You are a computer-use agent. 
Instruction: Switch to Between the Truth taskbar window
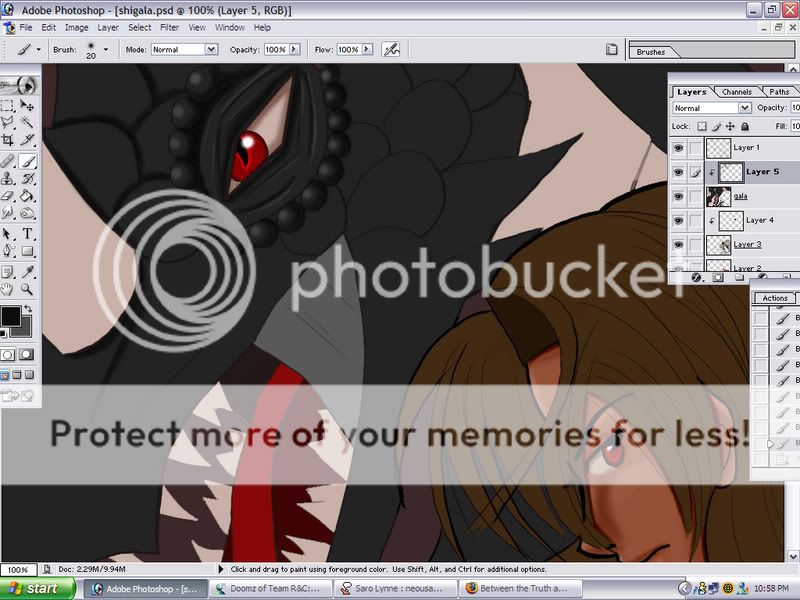click(x=520, y=589)
